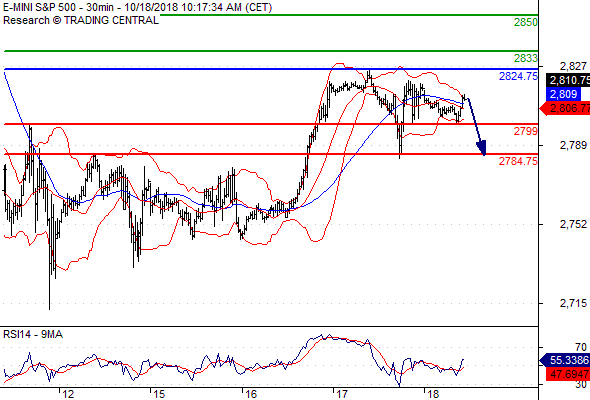Click date label 12 on time axis
590x400 pixels.
[68, 394]
